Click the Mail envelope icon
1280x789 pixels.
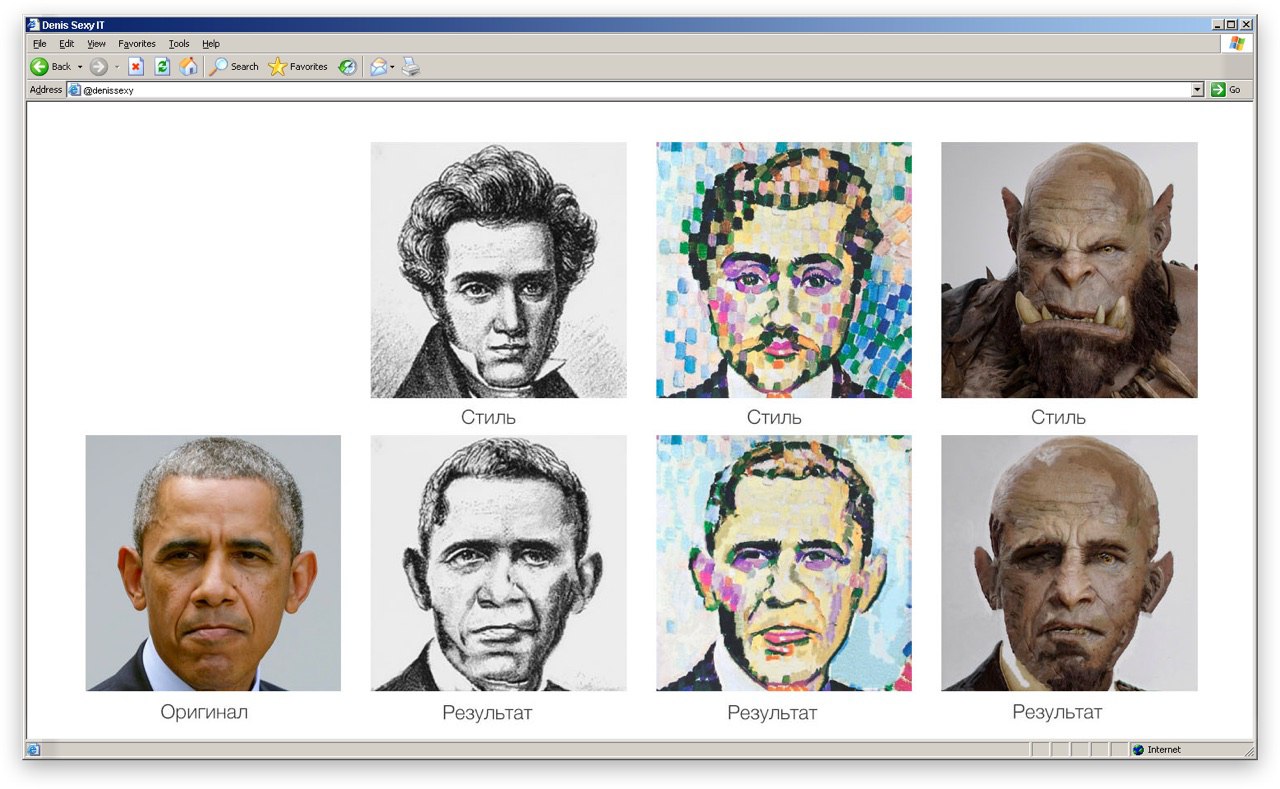pos(378,67)
